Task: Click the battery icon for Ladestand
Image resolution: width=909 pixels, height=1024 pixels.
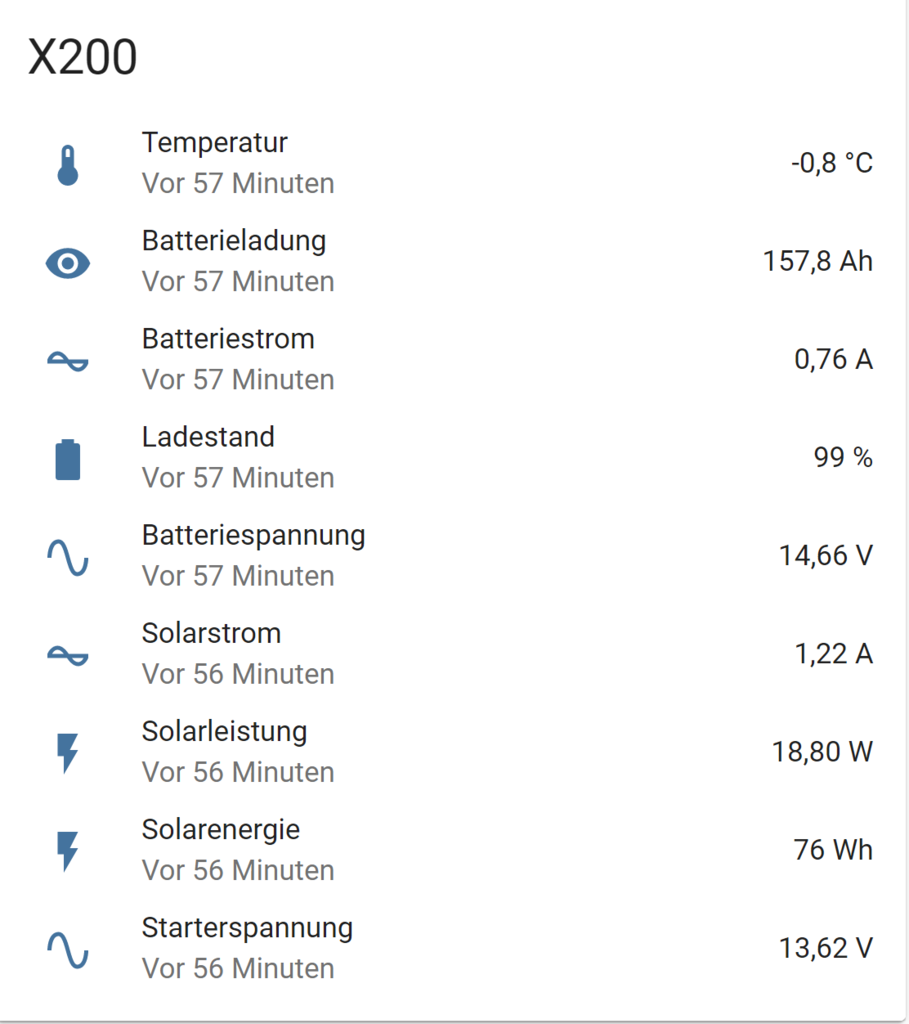Action: (68, 460)
